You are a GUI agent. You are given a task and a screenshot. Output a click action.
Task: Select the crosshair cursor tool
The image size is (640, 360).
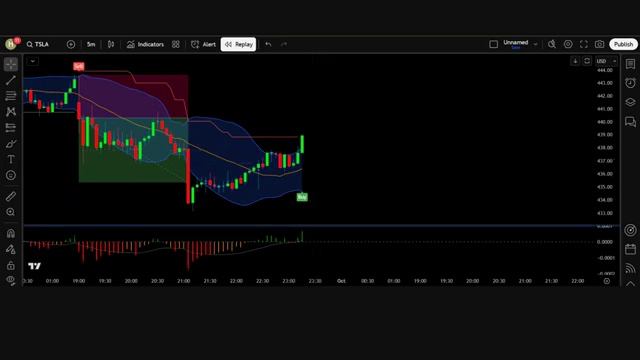pyautogui.click(x=11, y=64)
